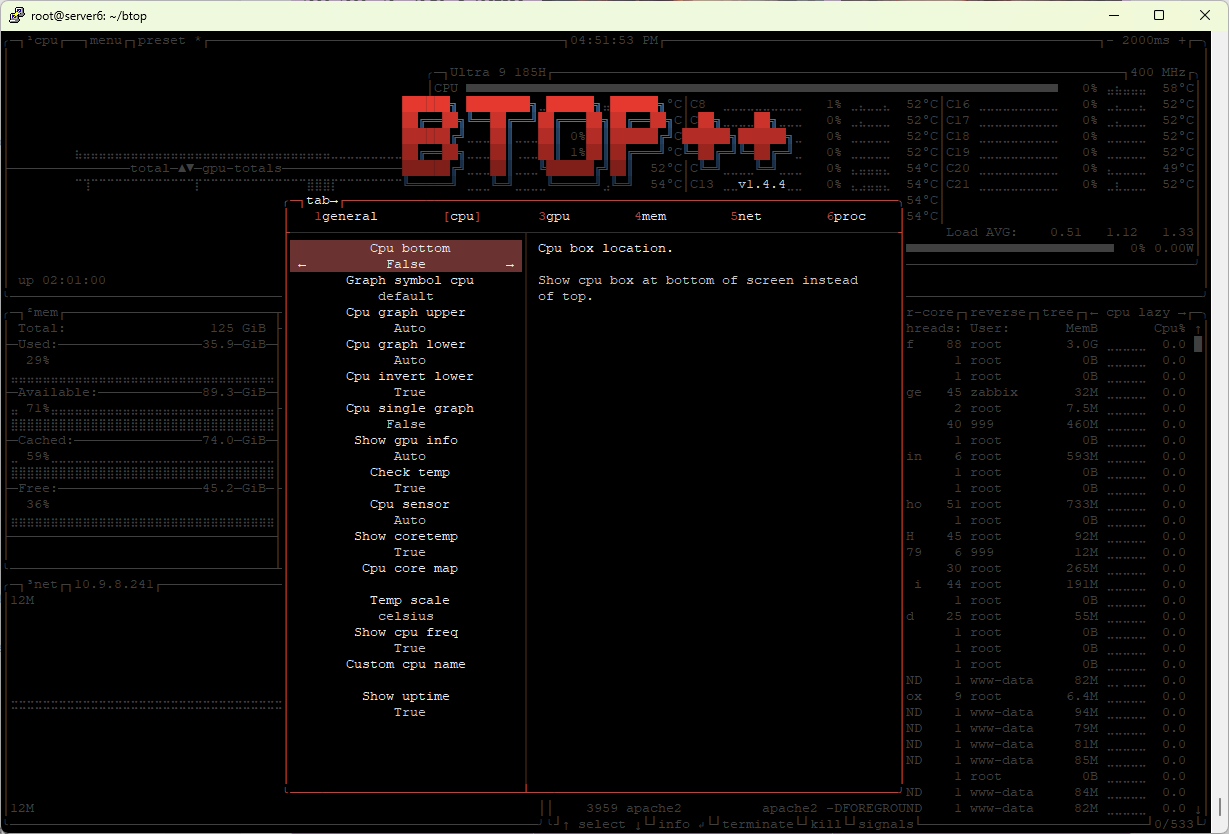The height and width of the screenshot is (834, 1229).
Task: Click the up arrow beside select
Action: pos(566,824)
